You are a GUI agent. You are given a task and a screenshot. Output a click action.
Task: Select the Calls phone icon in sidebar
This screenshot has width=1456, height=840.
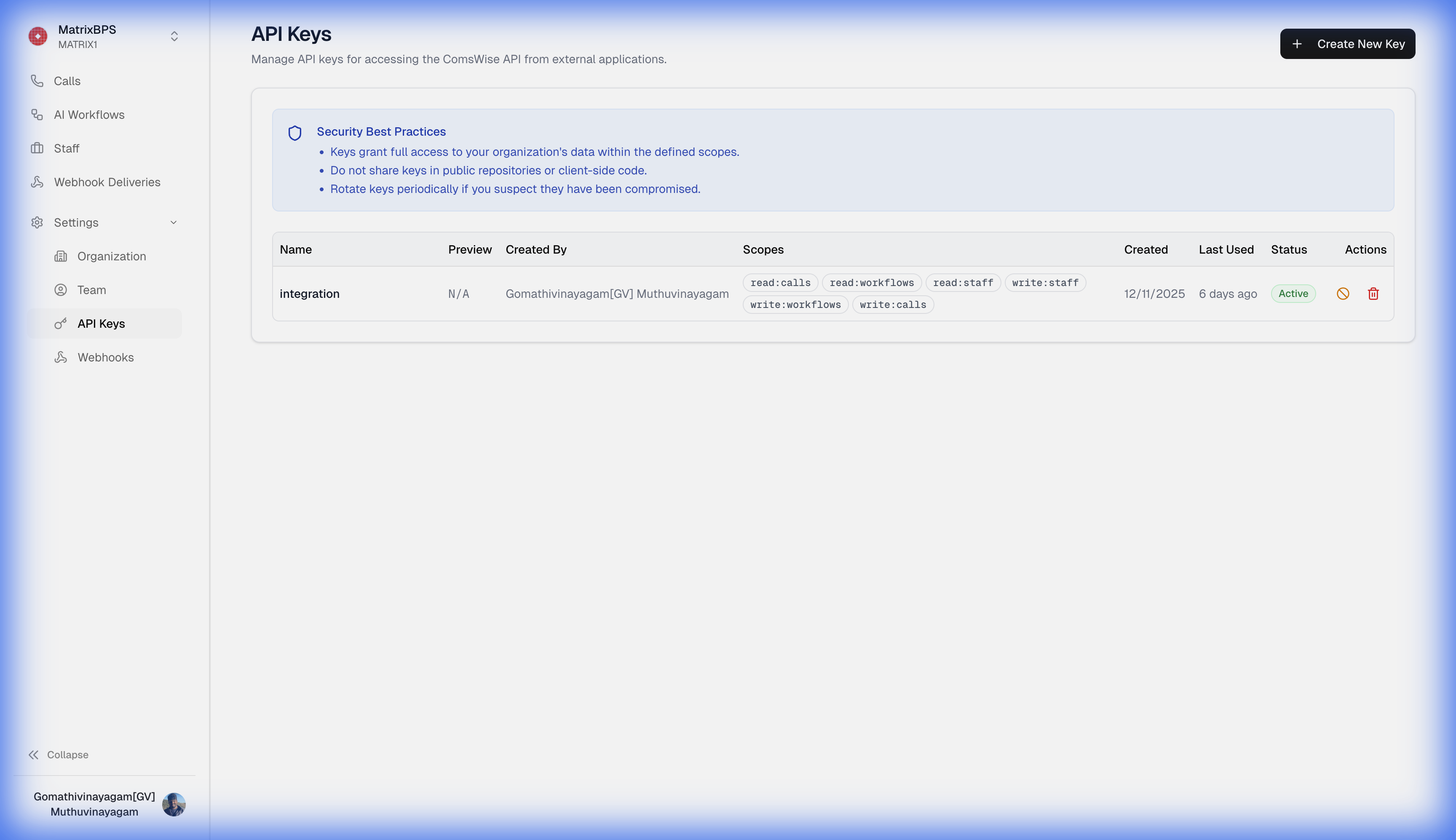click(37, 81)
